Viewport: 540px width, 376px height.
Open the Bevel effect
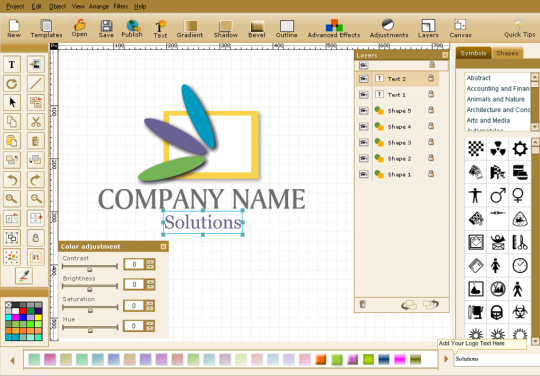coord(257,28)
